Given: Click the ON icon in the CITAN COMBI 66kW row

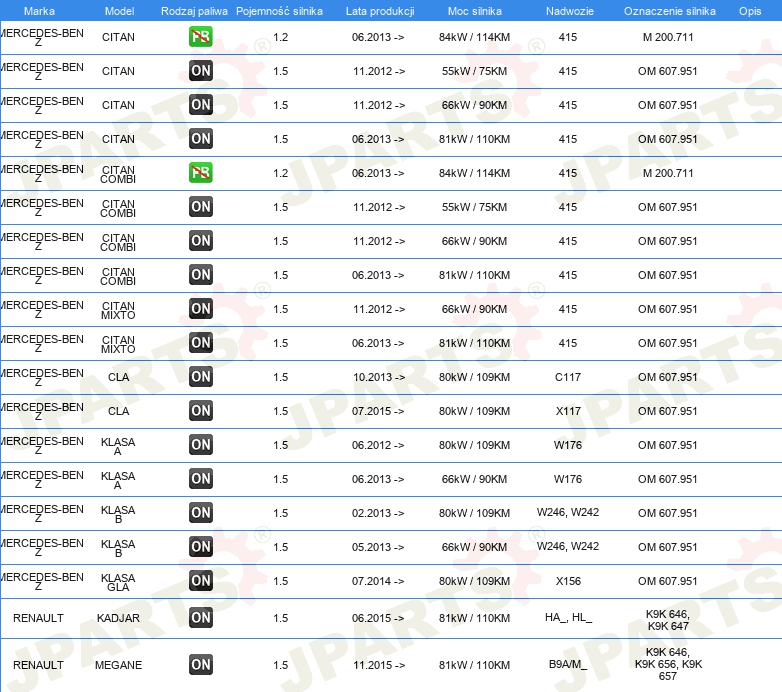Looking at the screenshot, I should tap(200, 241).
